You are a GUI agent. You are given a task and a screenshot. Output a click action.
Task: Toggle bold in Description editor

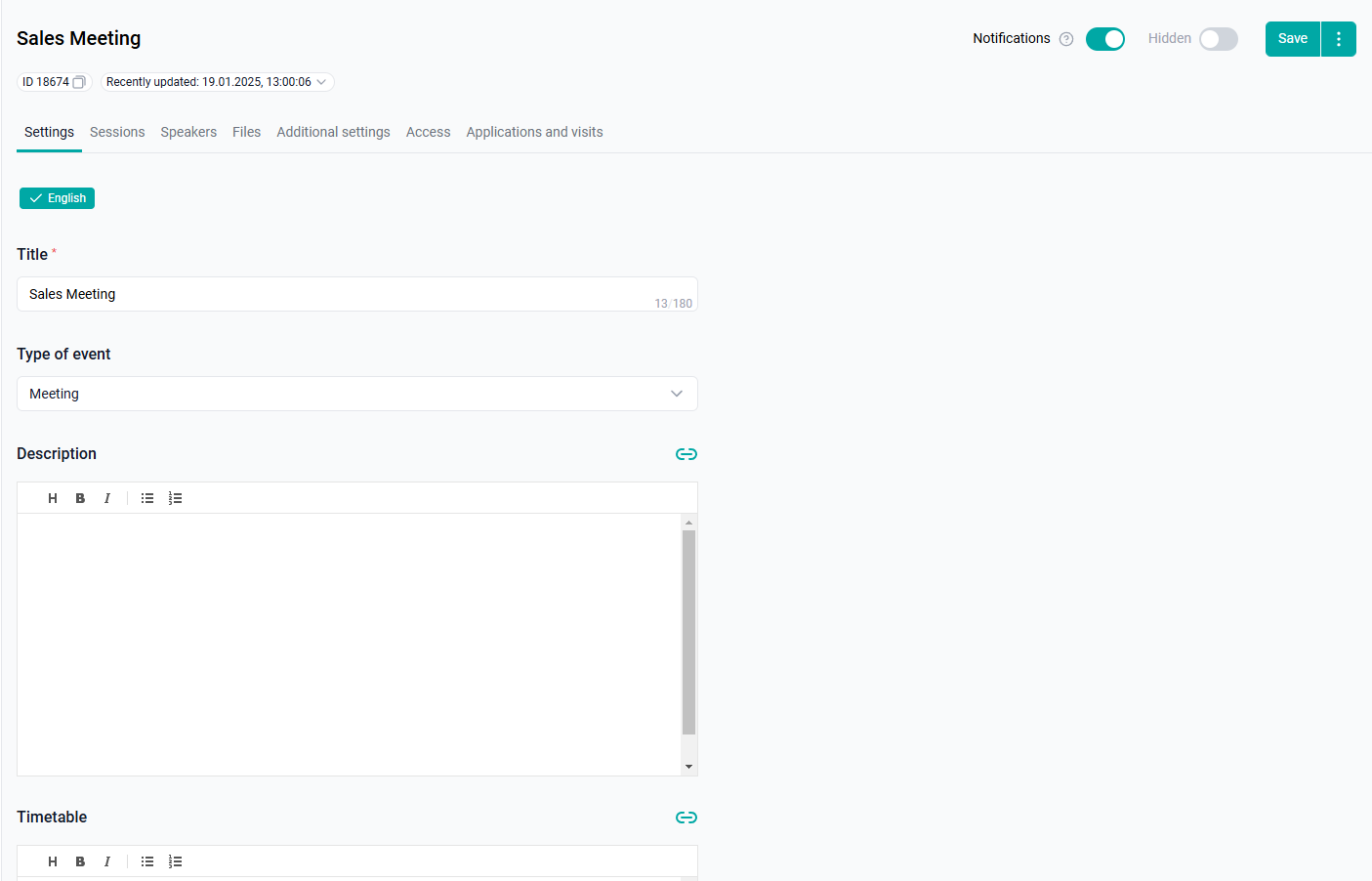point(80,498)
